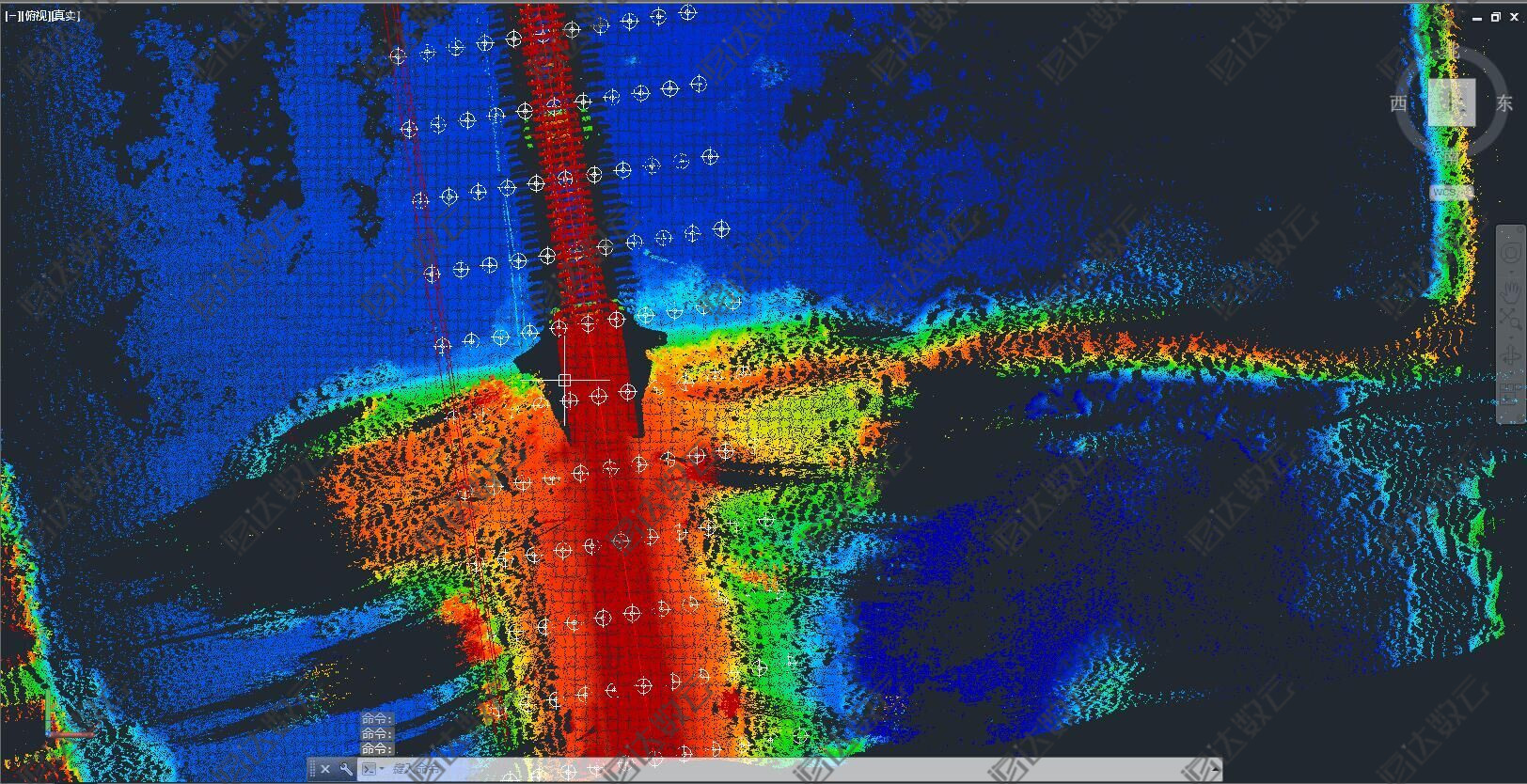Select the Pan hand tool
This screenshot has height=784, width=1527.
pyautogui.click(x=1511, y=290)
